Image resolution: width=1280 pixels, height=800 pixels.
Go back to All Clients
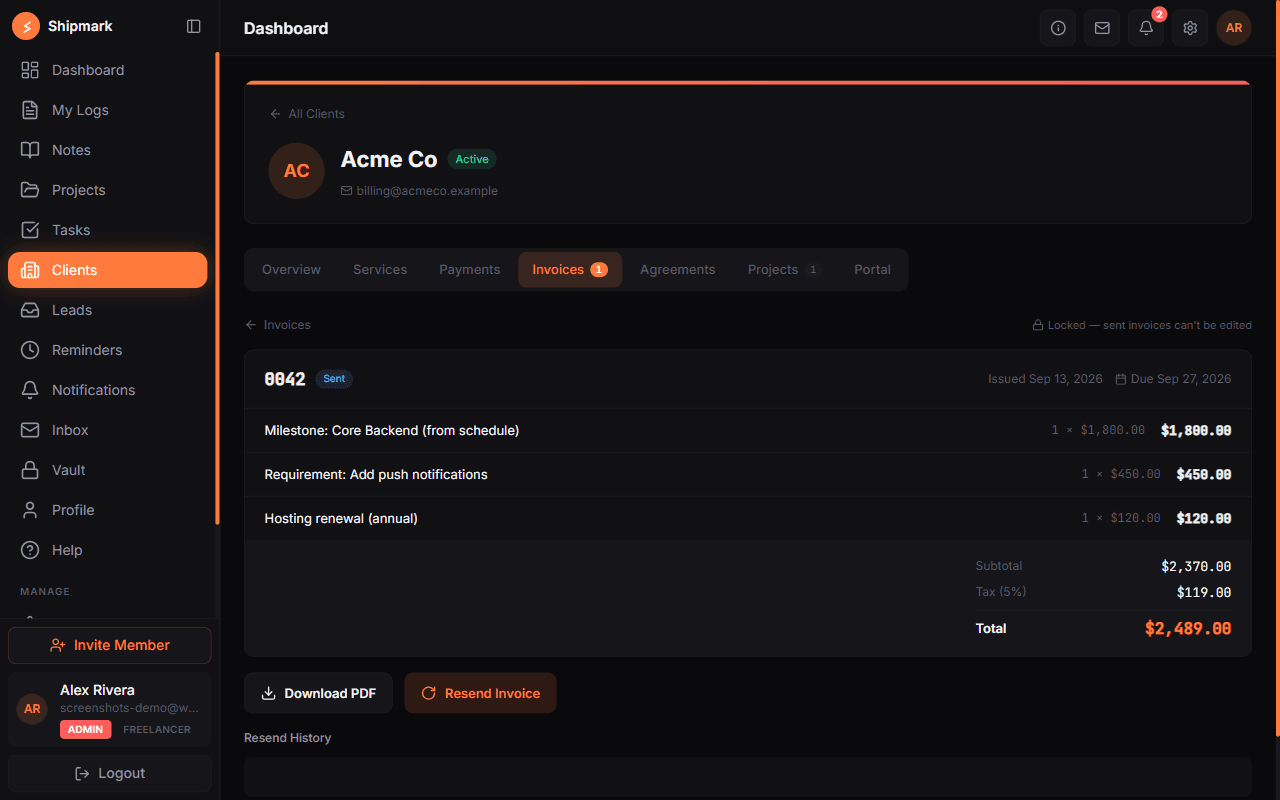[307, 114]
